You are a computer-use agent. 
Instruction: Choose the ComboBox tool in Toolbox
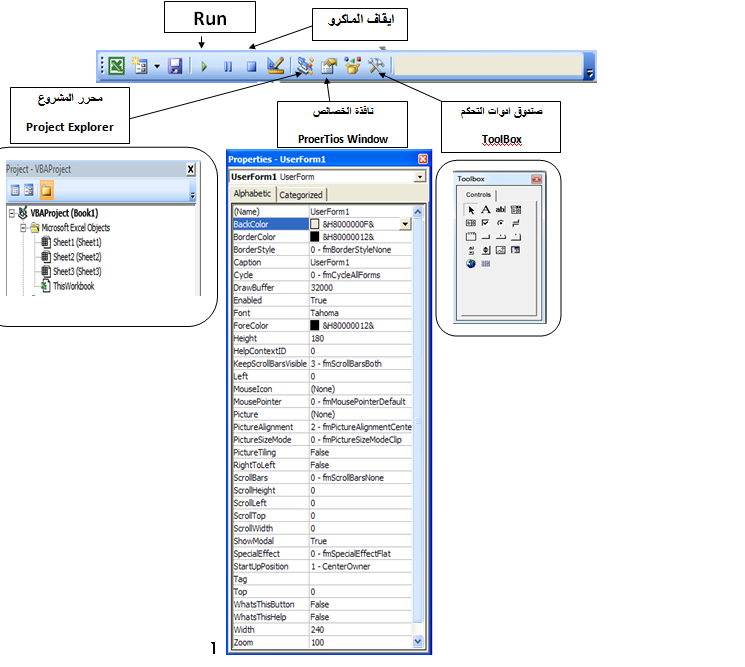[516, 210]
